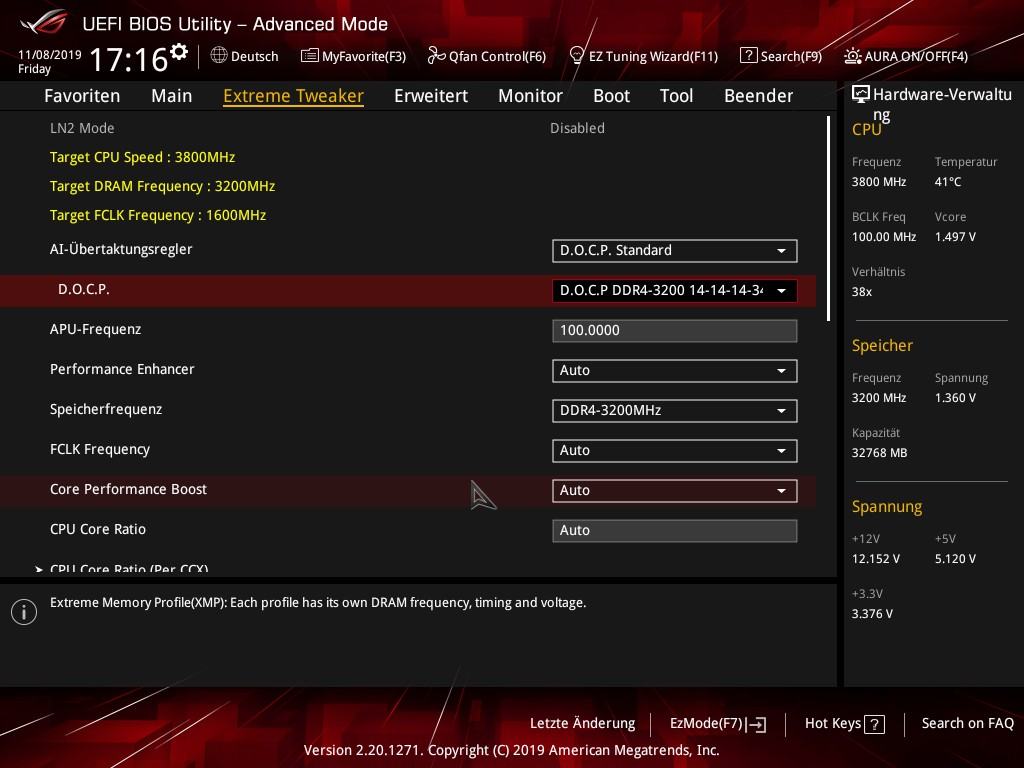
Task: Open time settings gear icon
Action: 179,52
